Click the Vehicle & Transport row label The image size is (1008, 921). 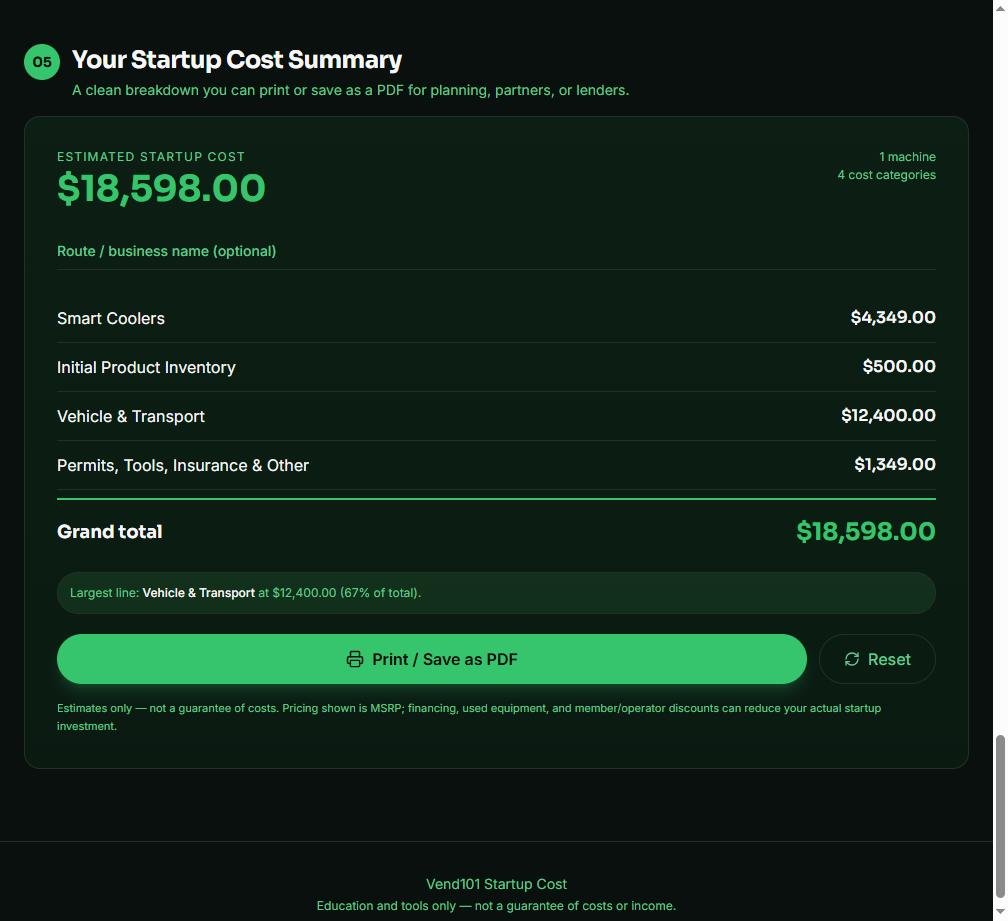pos(130,416)
